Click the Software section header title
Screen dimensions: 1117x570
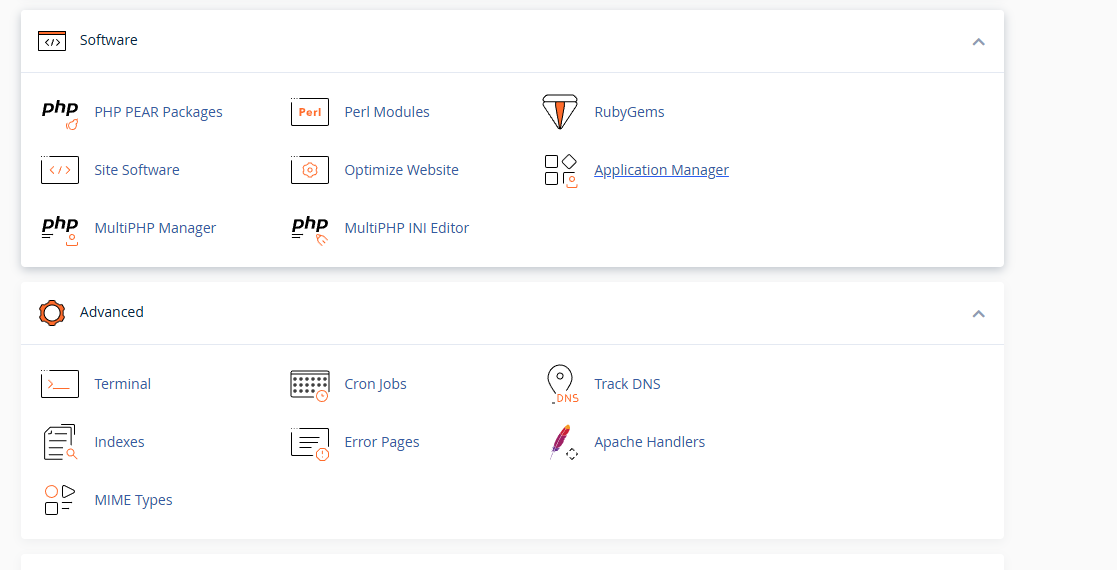coord(108,40)
